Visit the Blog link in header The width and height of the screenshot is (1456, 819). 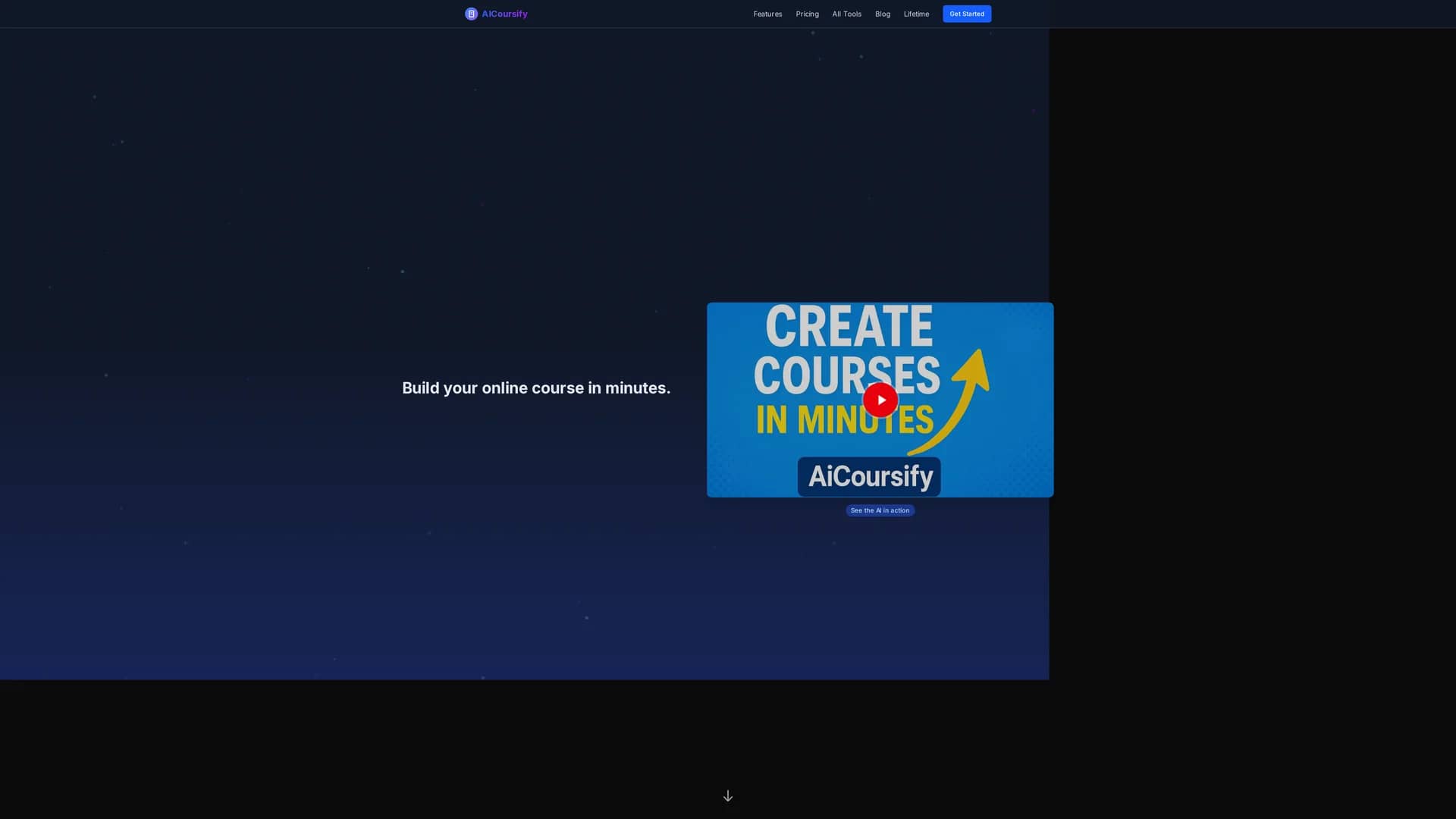(x=883, y=14)
